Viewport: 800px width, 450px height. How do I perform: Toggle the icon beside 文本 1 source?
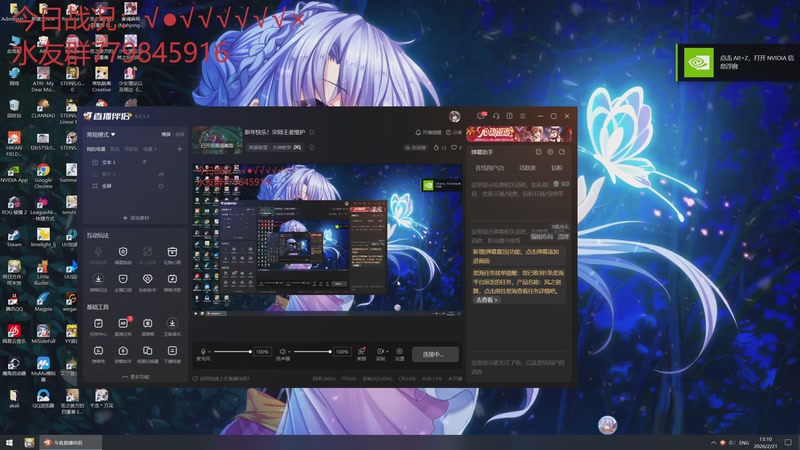(145, 162)
